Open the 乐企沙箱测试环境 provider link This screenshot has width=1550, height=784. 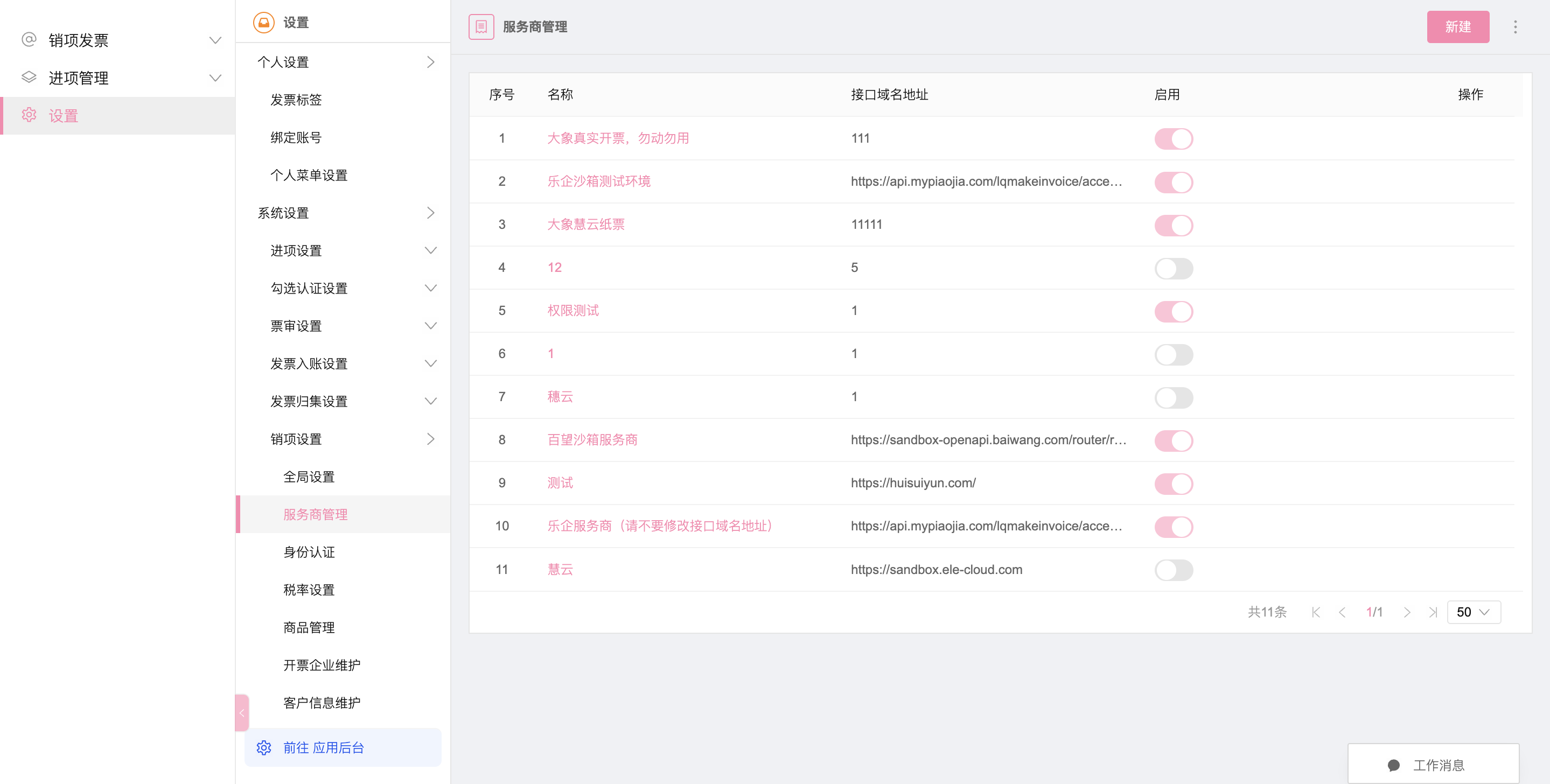599,181
